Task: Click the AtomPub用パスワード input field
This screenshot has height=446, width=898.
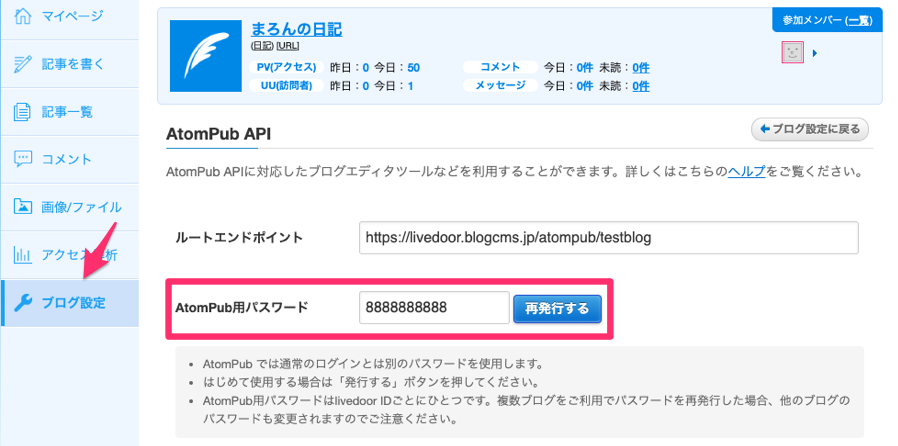Action: coord(434,307)
